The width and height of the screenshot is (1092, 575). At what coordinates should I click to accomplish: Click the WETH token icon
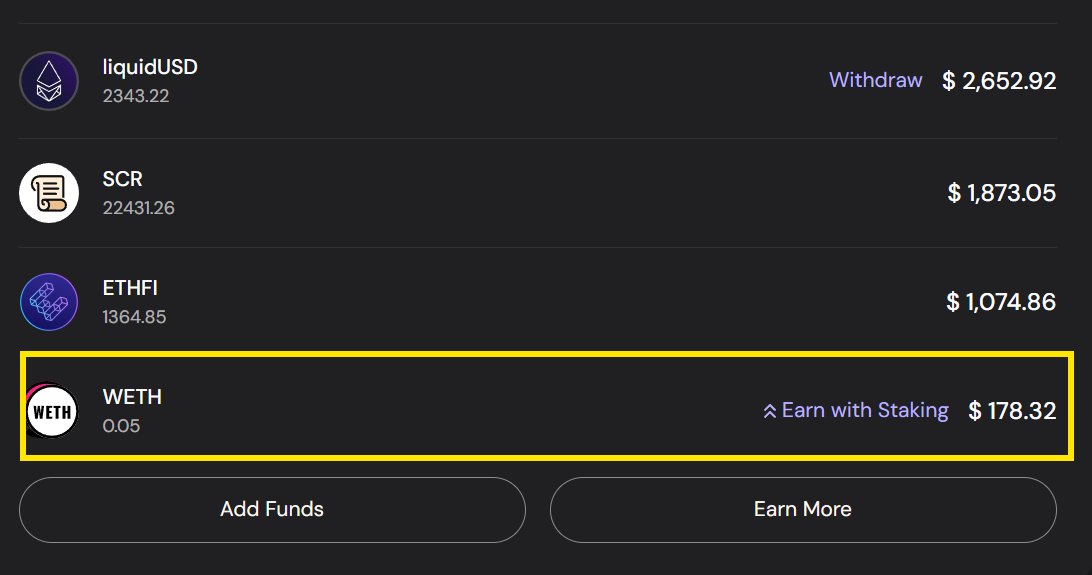click(x=51, y=411)
